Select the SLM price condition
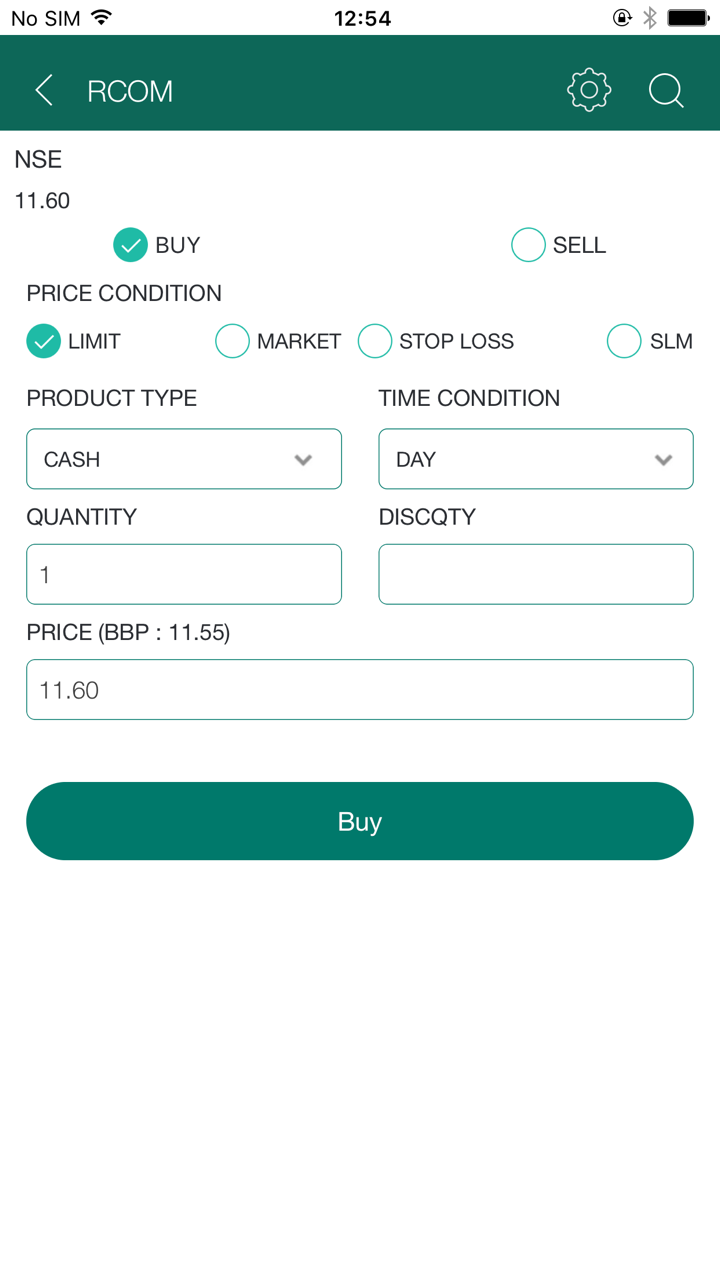 (624, 341)
